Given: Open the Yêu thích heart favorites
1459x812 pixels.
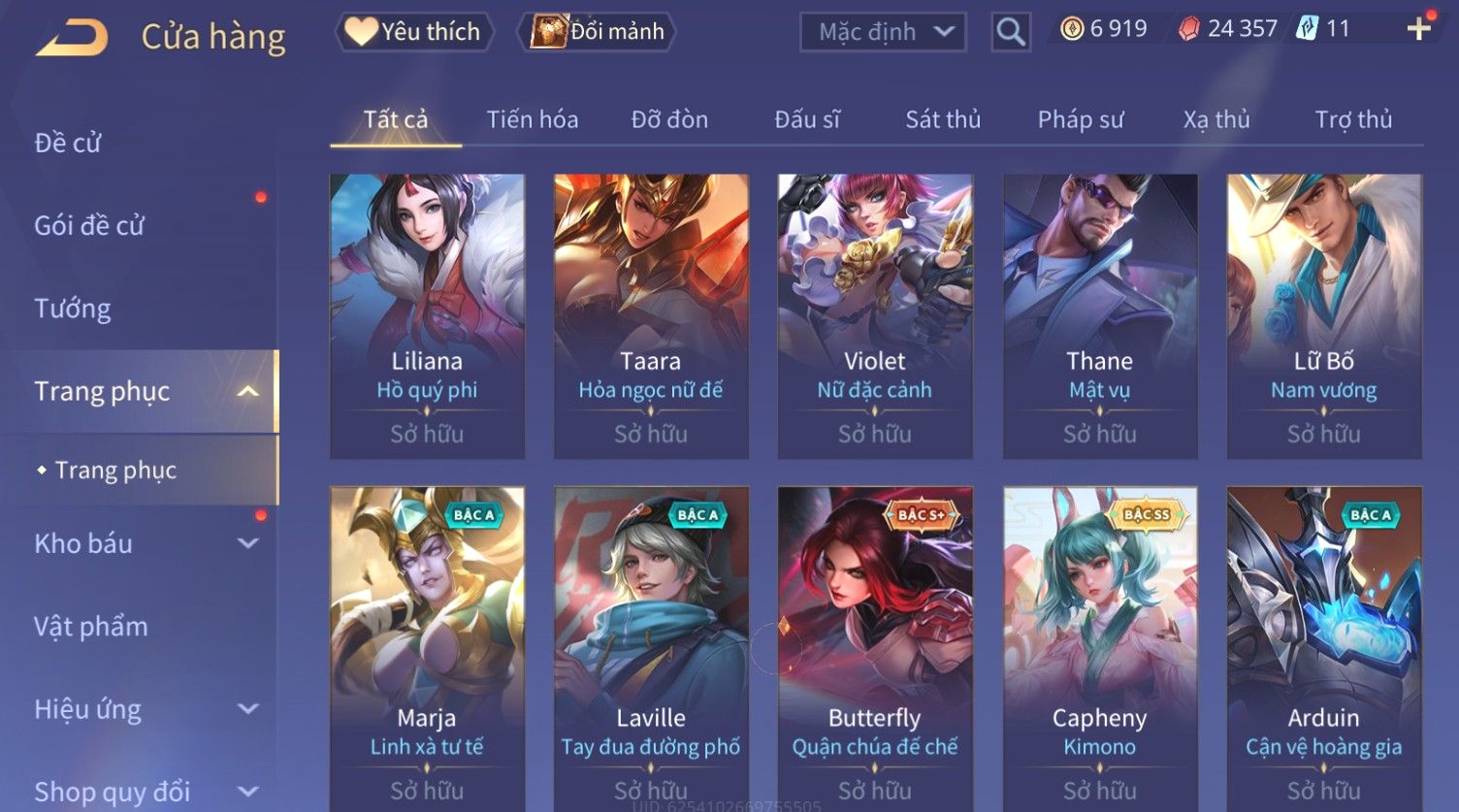Looking at the screenshot, I should coord(414,32).
